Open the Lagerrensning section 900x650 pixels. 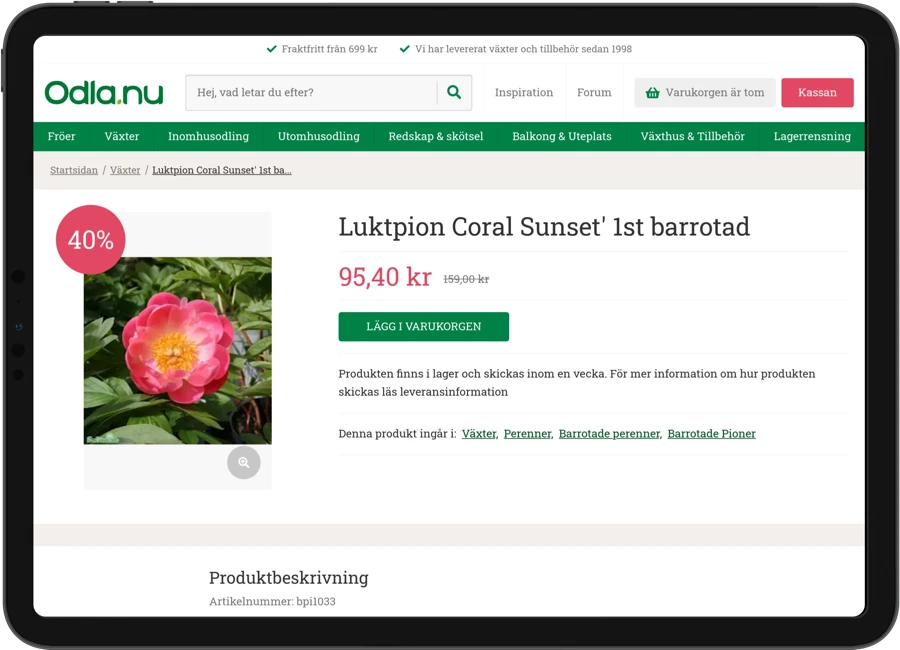(x=811, y=136)
